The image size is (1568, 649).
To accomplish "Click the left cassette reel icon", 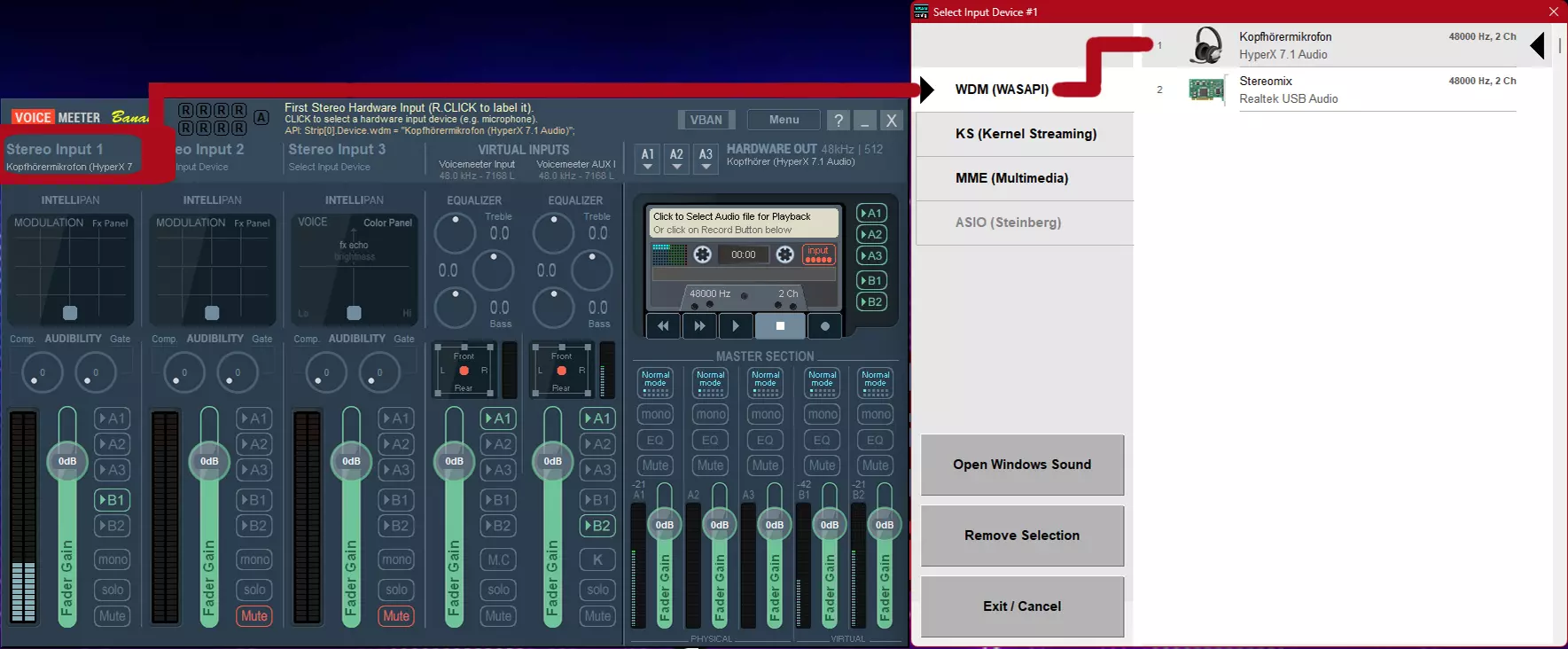I will [702, 255].
